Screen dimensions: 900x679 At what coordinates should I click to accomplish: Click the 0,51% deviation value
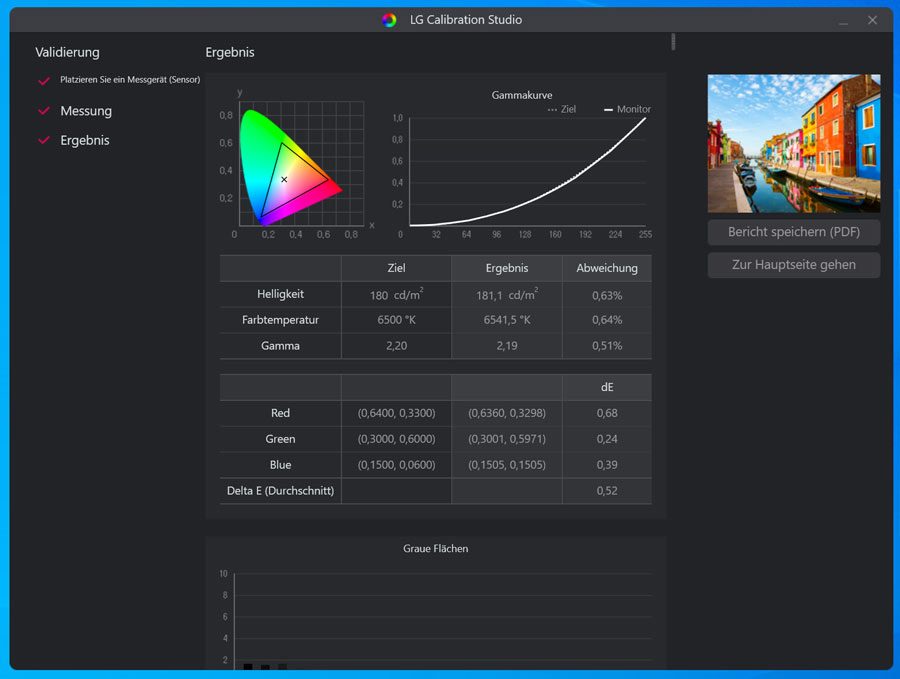(x=607, y=346)
